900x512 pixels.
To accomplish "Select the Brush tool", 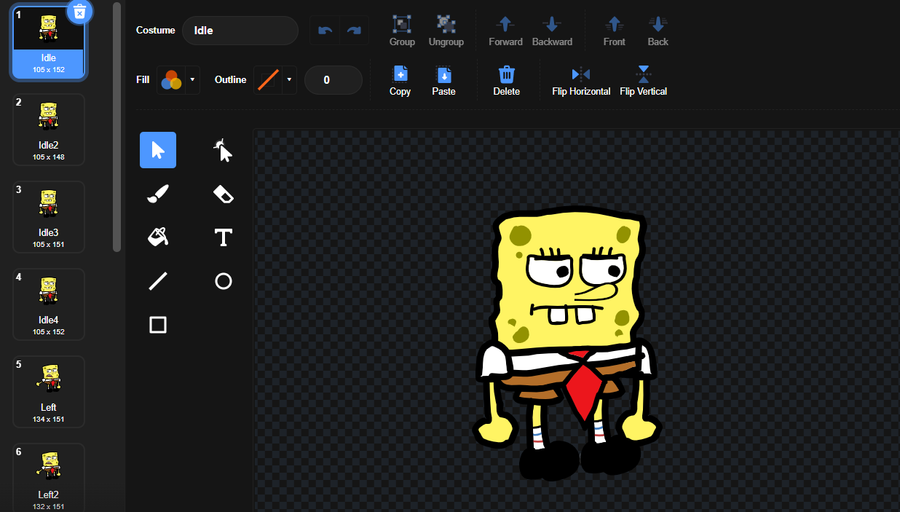I will pos(158,194).
